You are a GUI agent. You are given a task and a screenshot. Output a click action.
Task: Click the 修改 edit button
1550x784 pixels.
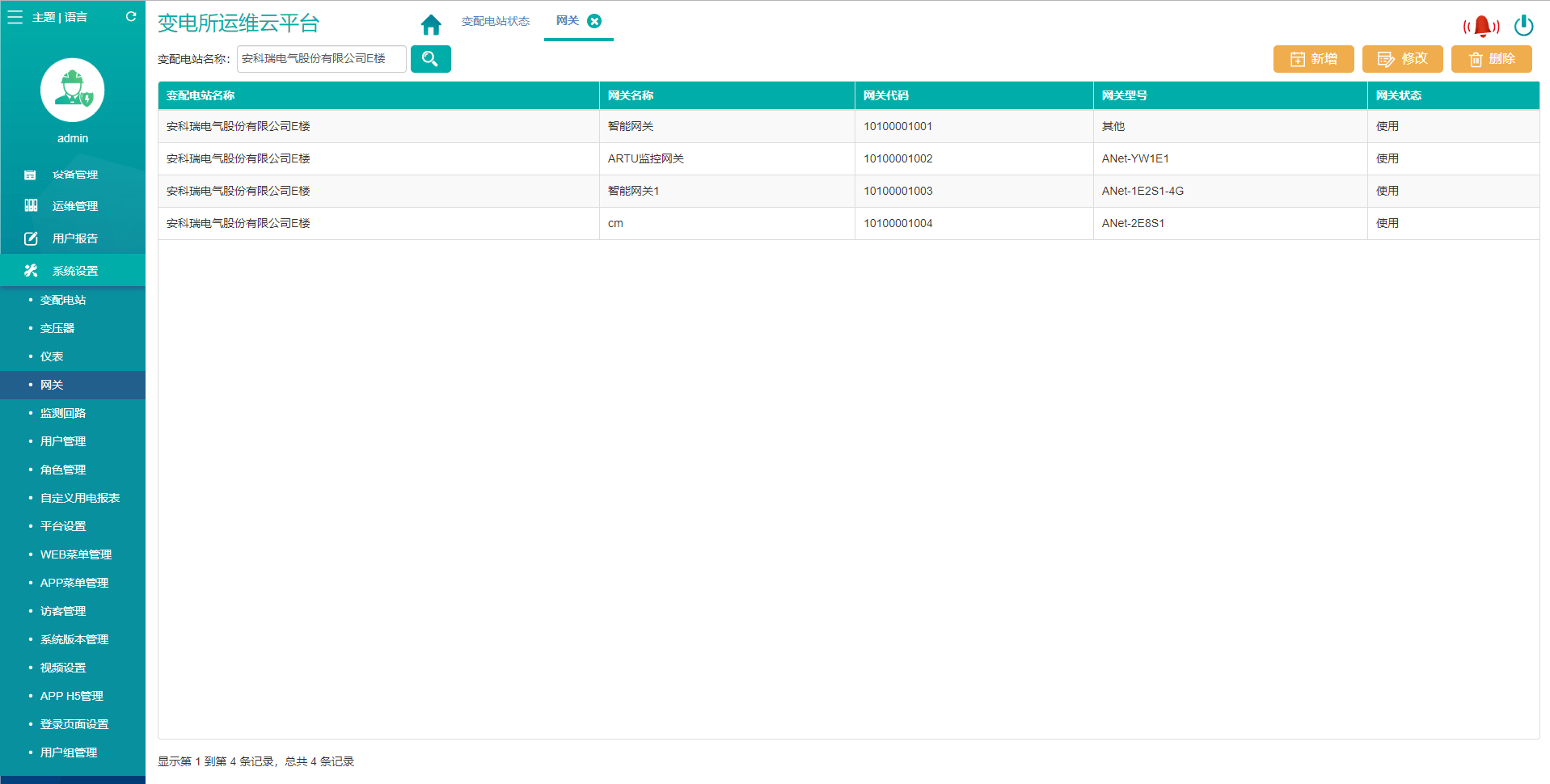pos(1403,59)
